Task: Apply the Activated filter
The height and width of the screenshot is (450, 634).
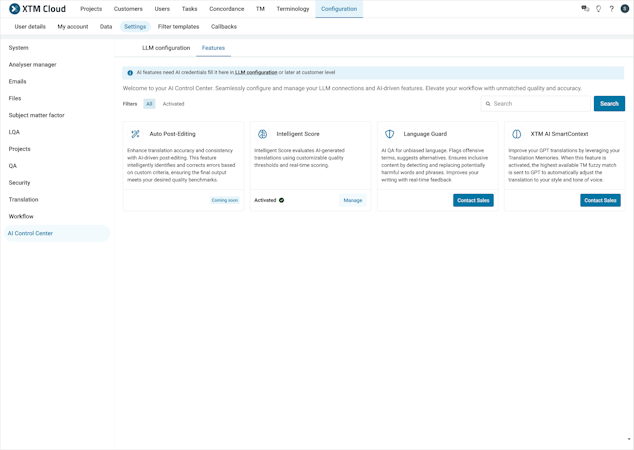Action: pos(173,104)
